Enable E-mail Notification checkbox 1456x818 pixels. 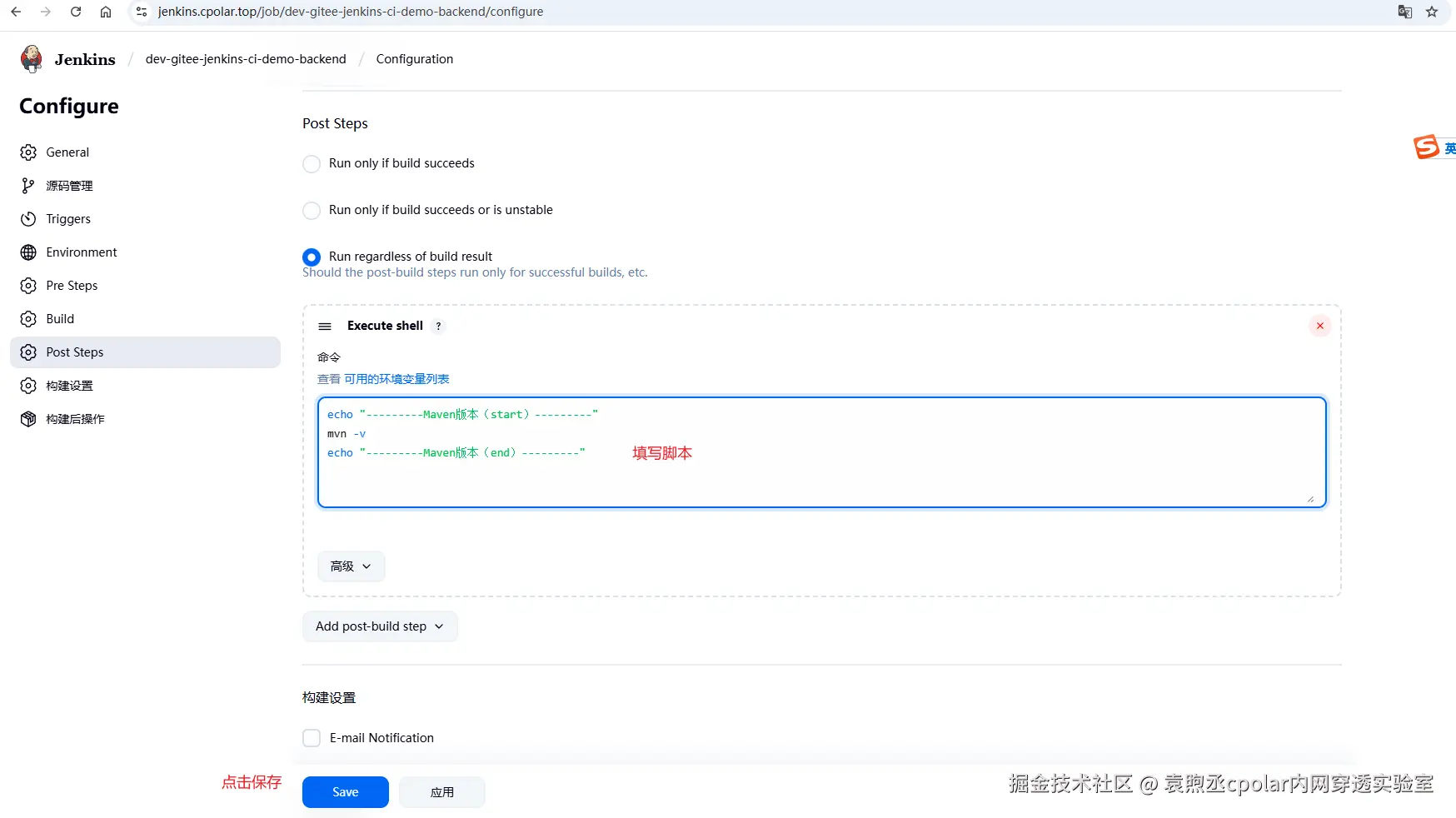pyautogui.click(x=312, y=738)
